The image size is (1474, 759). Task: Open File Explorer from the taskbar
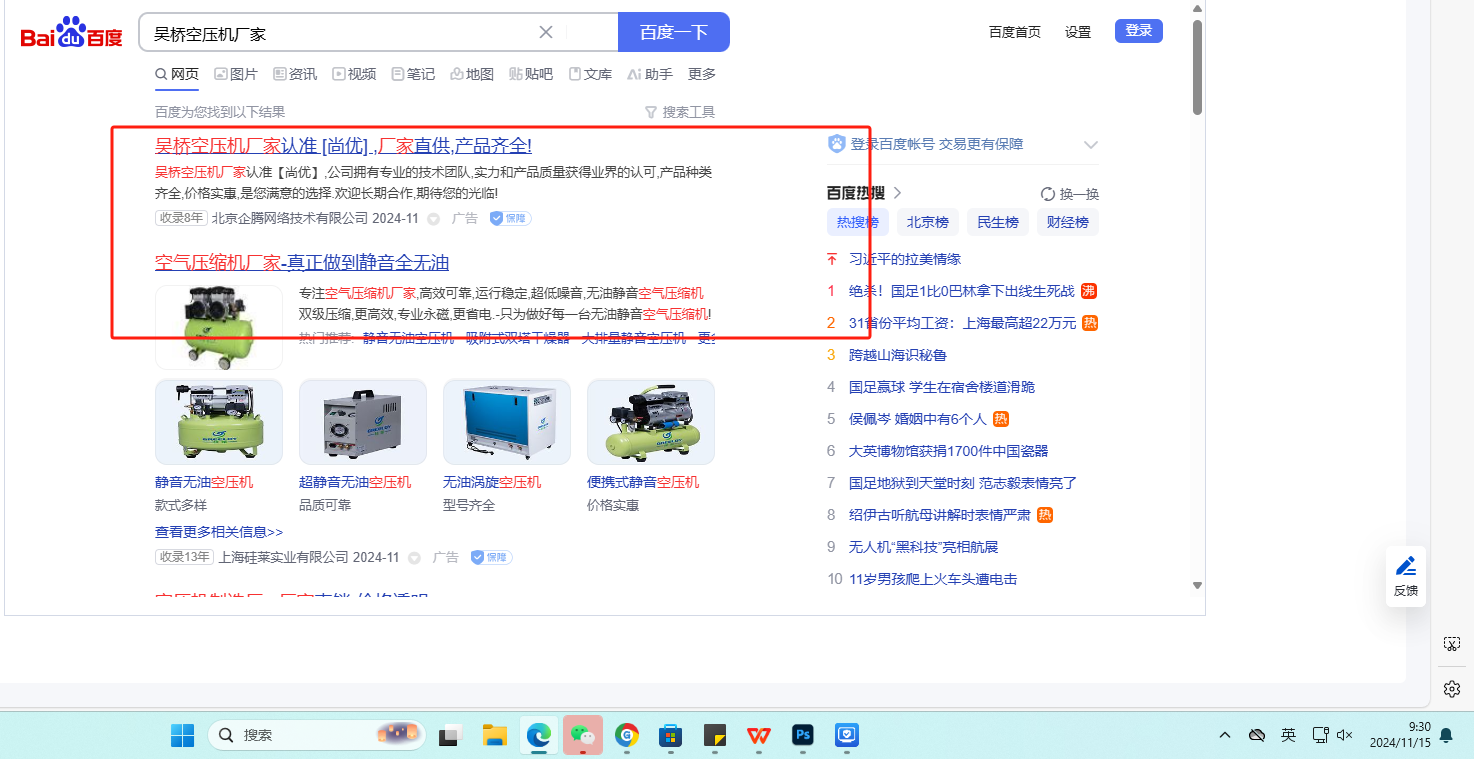(495, 735)
